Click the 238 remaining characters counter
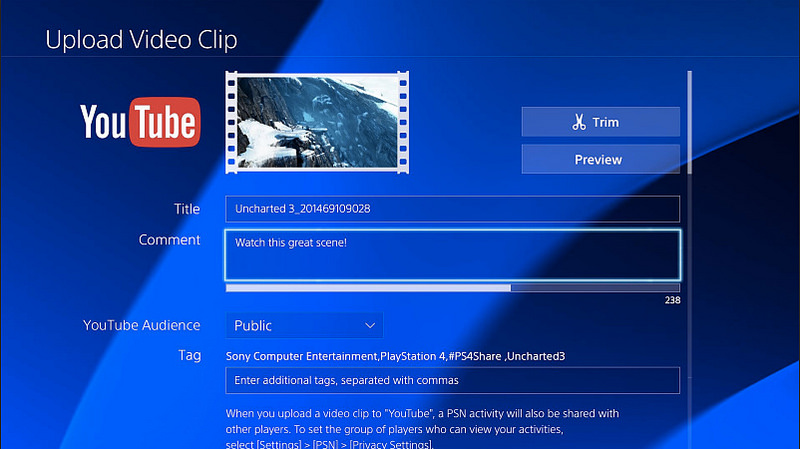The height and width of the screenshot is (449, 800). tap(672, 300)
